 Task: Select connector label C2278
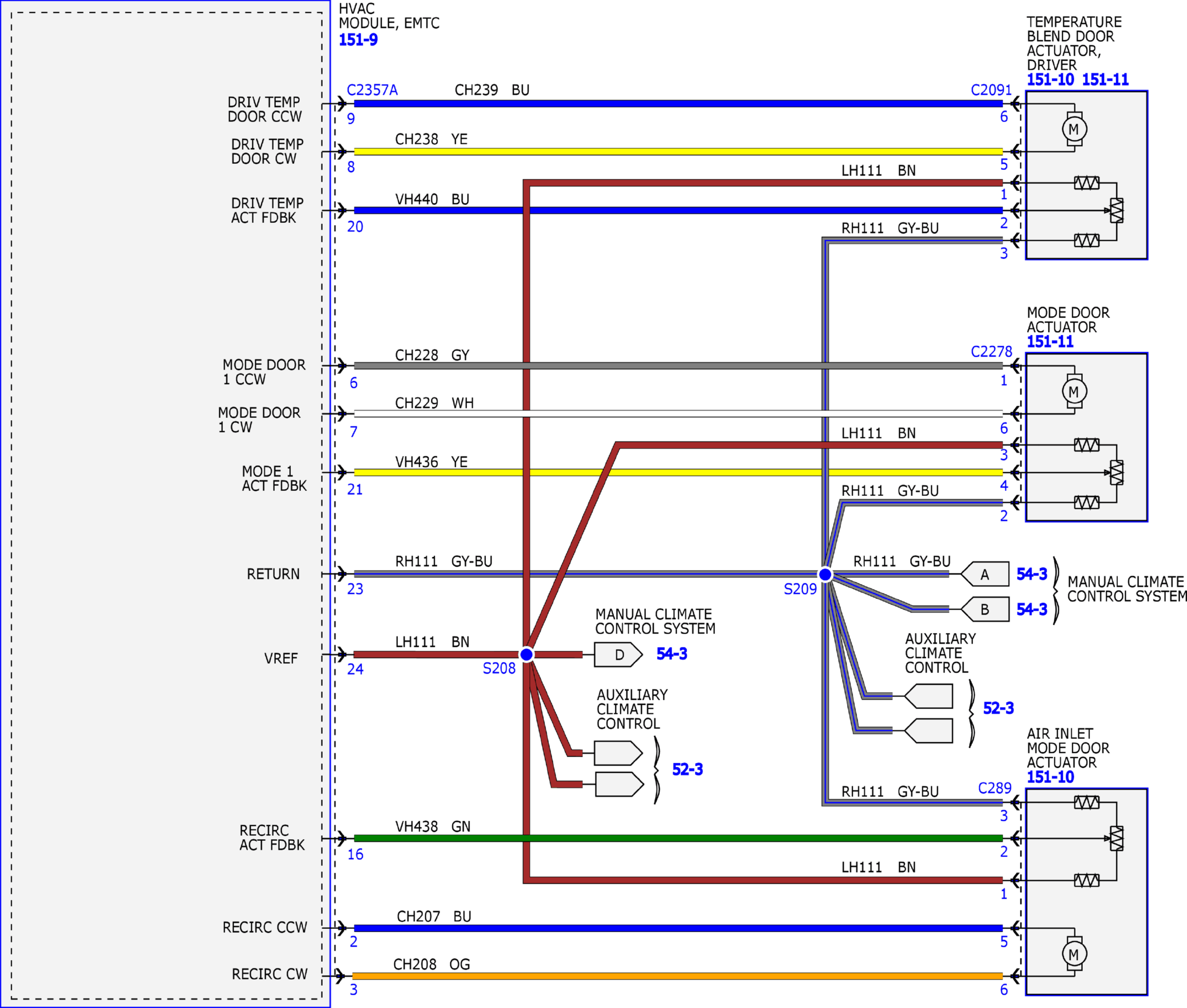pyautogui.click(x=991, y=352)
